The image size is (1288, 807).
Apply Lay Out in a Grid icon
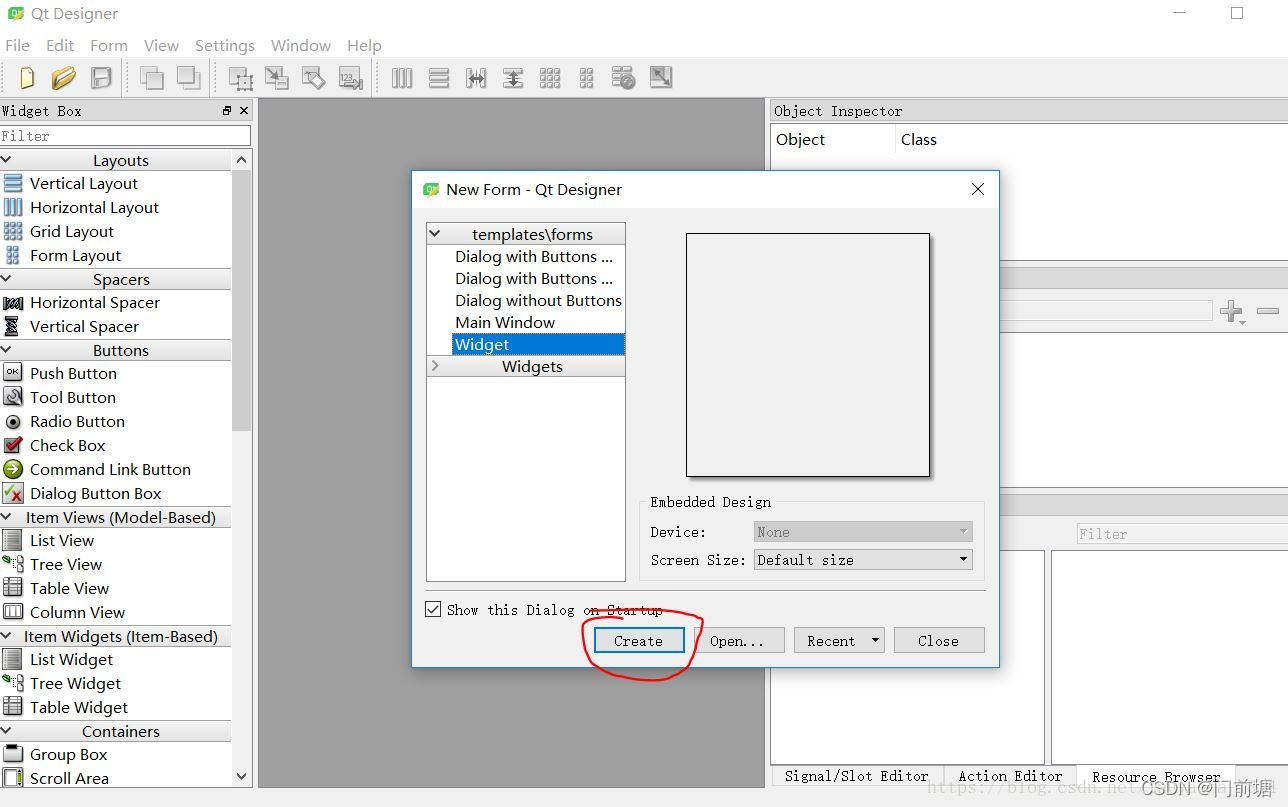point(550,77)
